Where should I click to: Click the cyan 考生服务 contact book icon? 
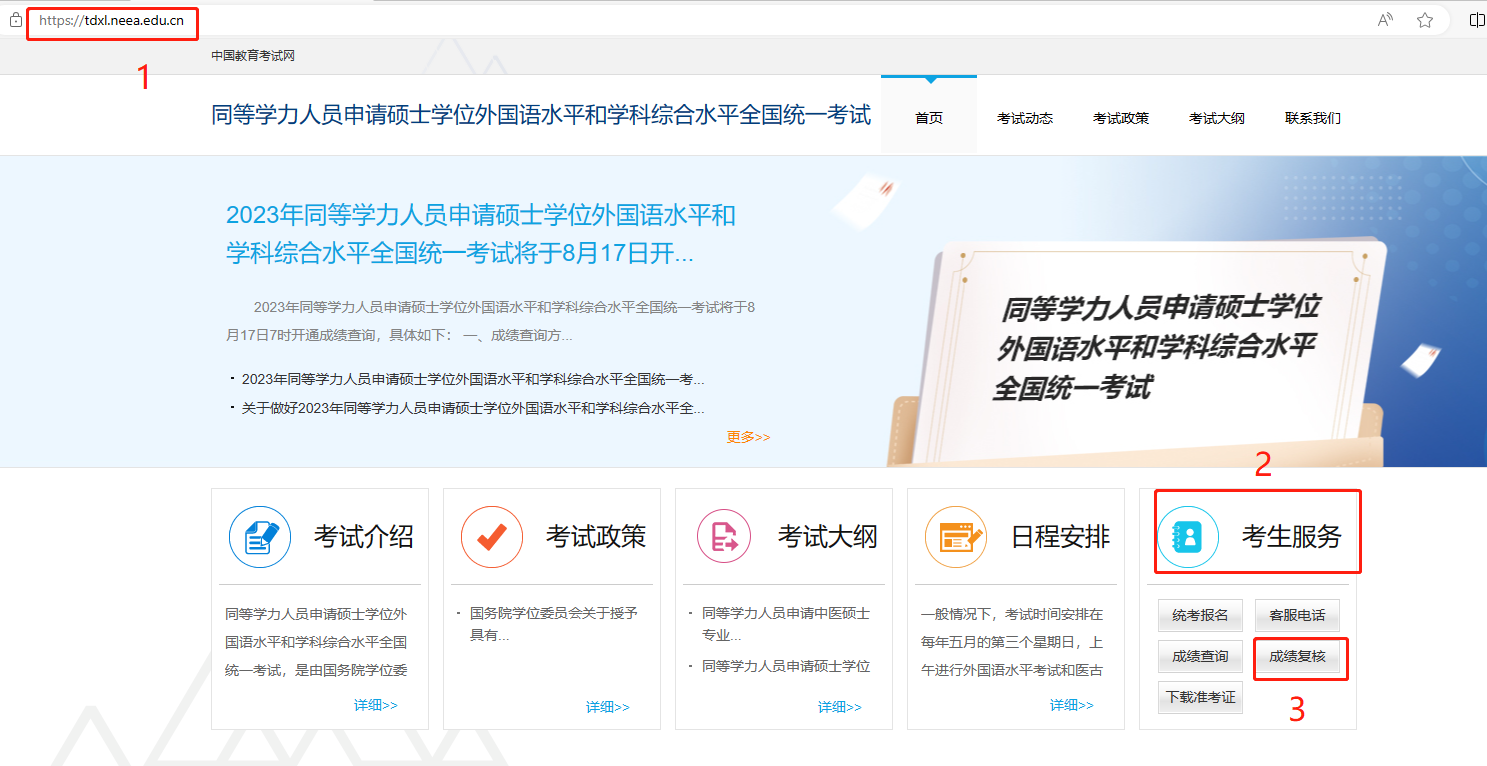pos(1188,537)
